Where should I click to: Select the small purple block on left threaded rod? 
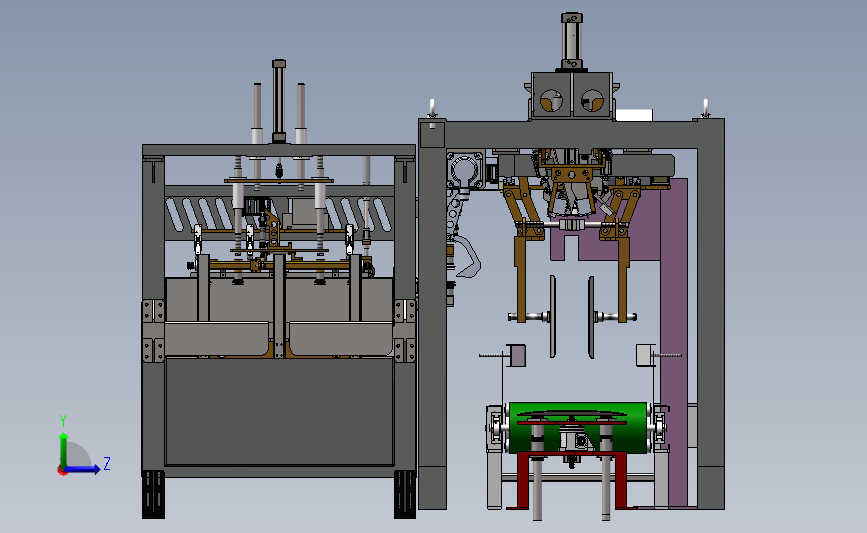(x=516, y=356)
